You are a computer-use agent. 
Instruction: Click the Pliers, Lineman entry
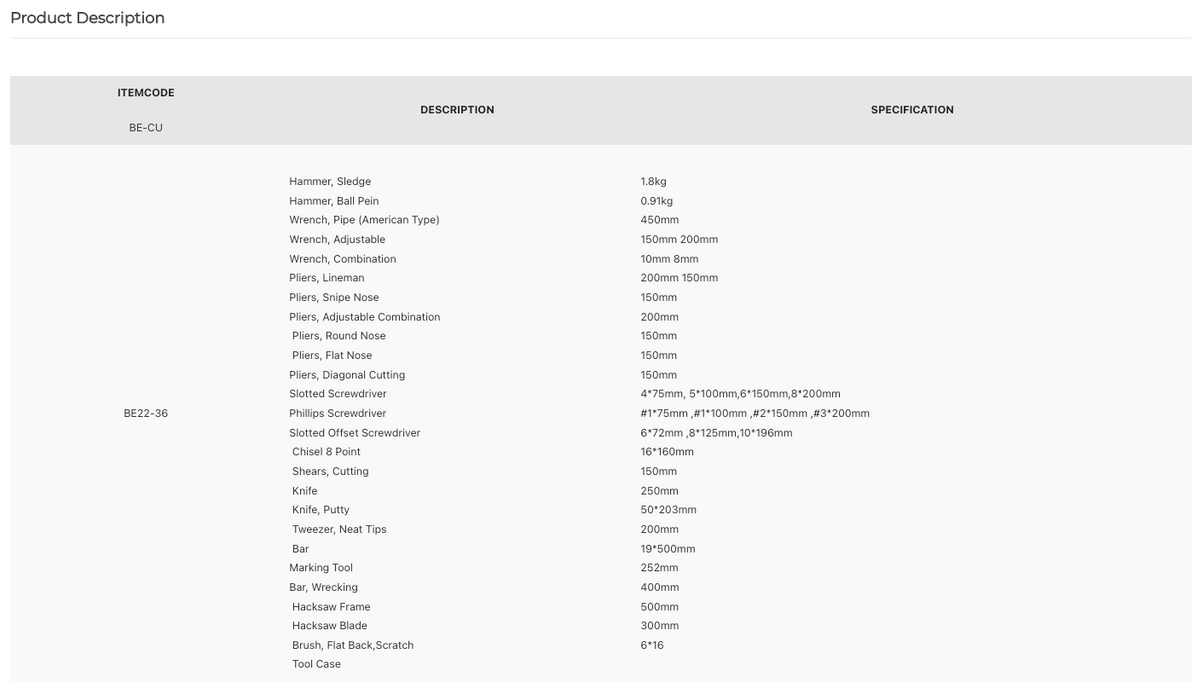pyautogui.click(x=327, y=278)
